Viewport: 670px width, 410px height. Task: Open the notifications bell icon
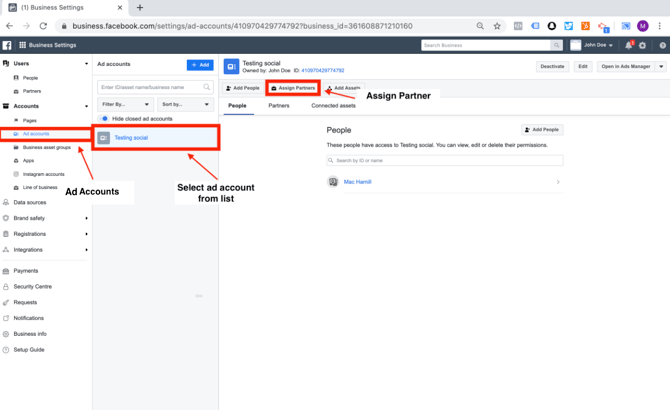pos(629,45)
